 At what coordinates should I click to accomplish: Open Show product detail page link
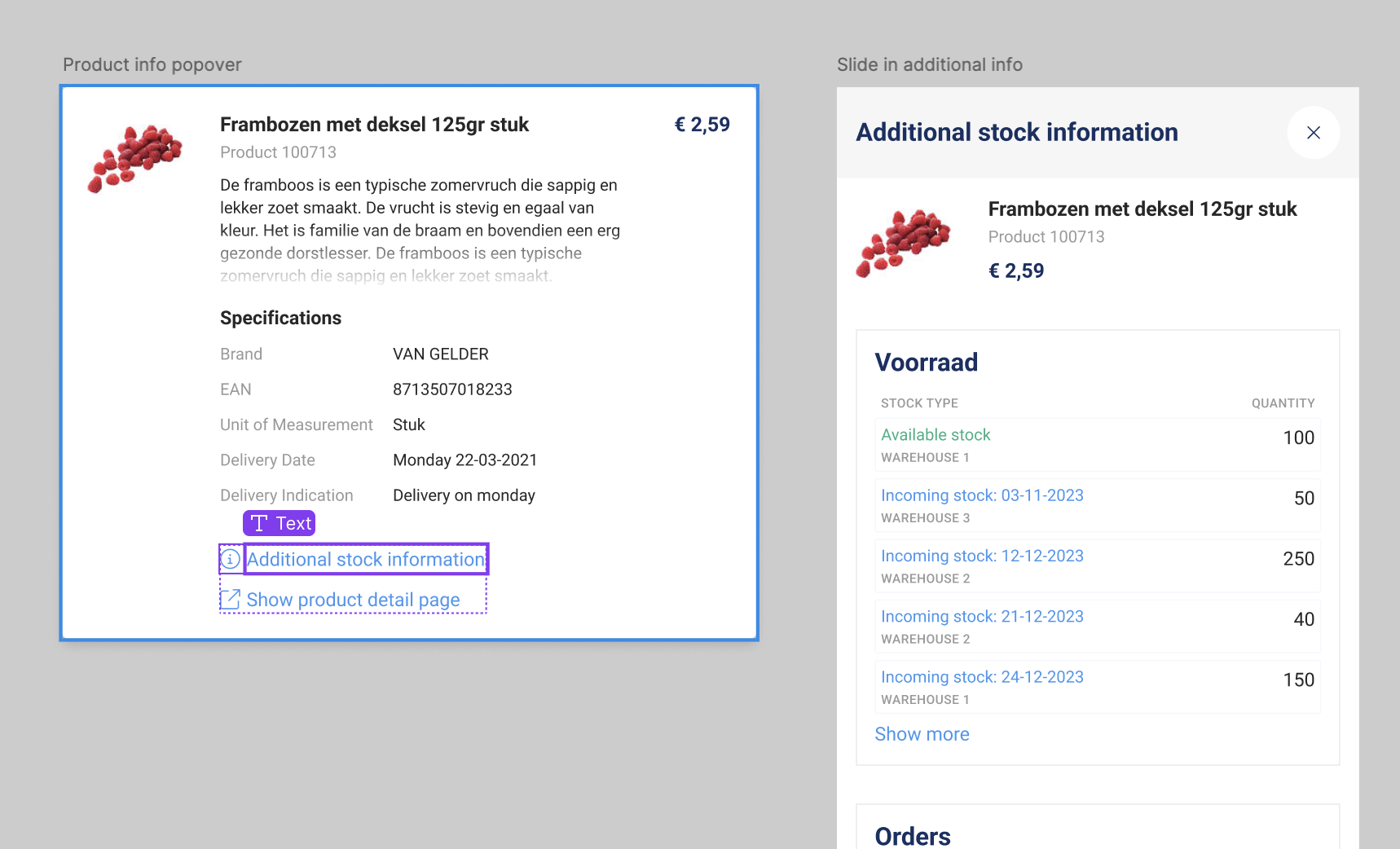coord(353,600)
